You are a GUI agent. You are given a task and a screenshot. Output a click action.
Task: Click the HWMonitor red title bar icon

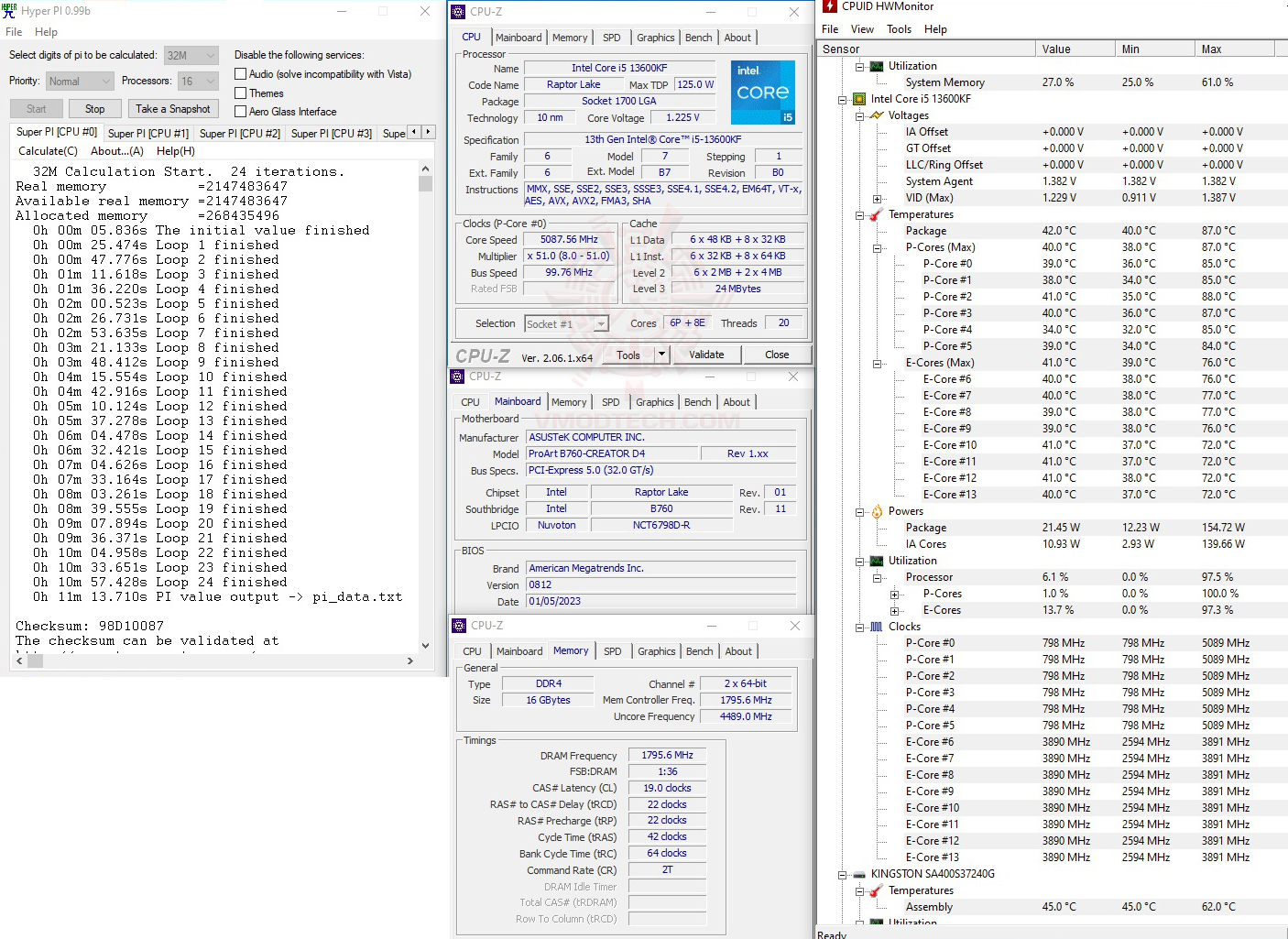(830, 6)
